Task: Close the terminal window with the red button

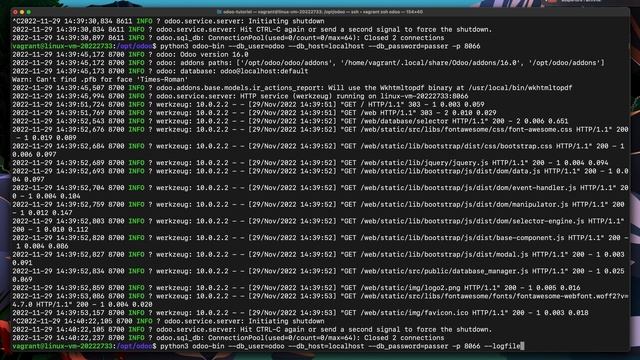Action: coord(16,12)
